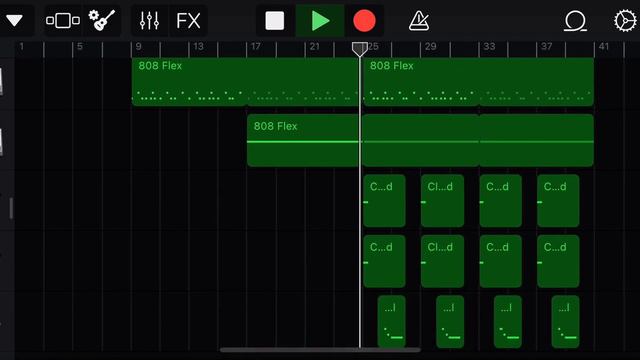
Task: Stop playback with the square button
Action: (275, 21)
